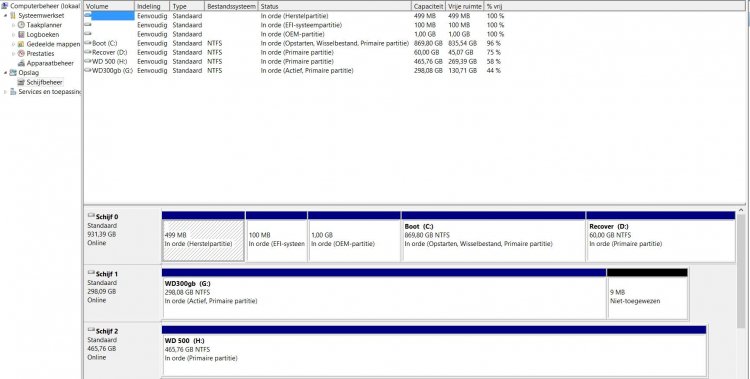Click the Opslag storage icon
Screen dimensions: 750x379
pyautogui.click(x=13, y=73)
